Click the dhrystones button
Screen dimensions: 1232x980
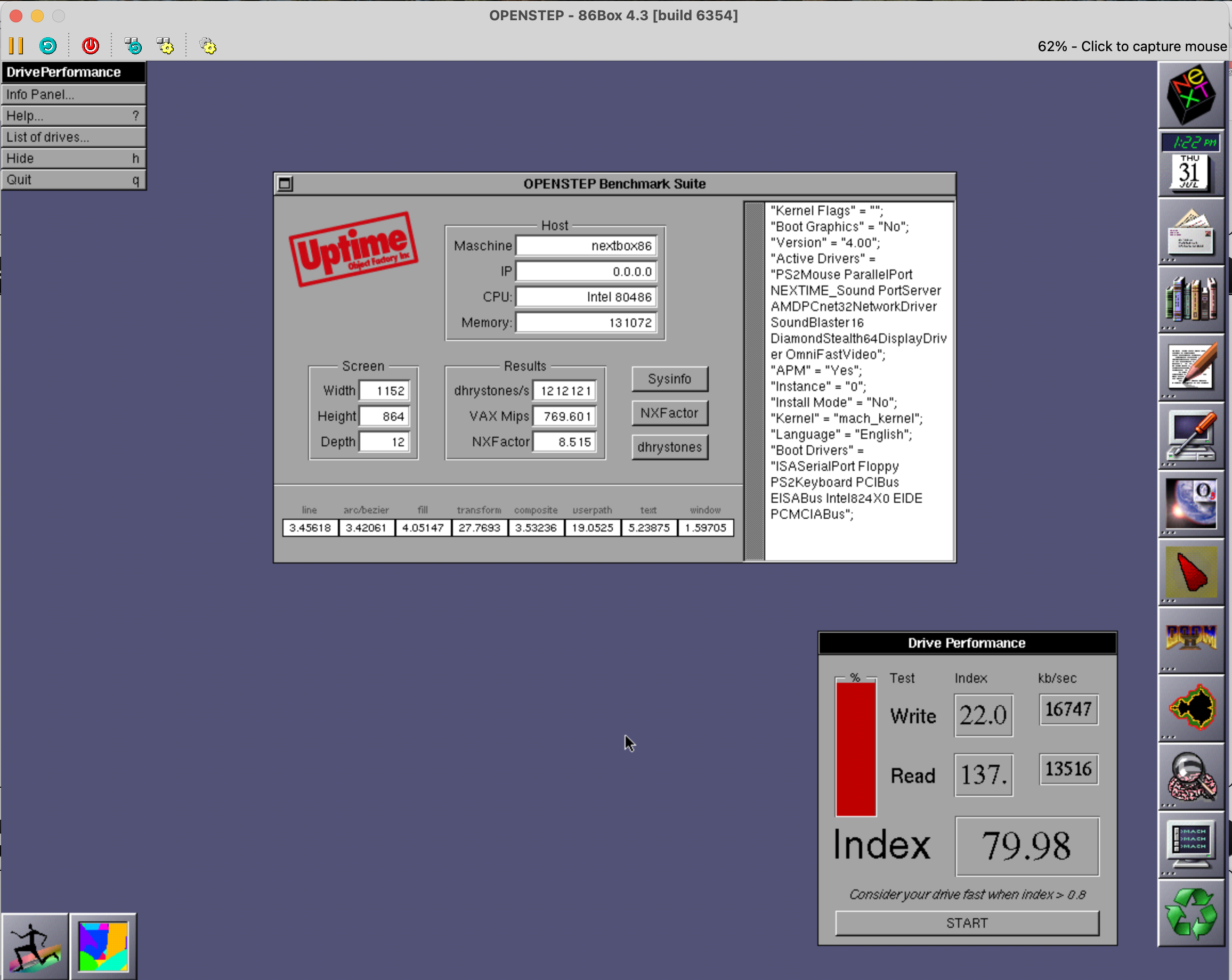coord(669,447)
